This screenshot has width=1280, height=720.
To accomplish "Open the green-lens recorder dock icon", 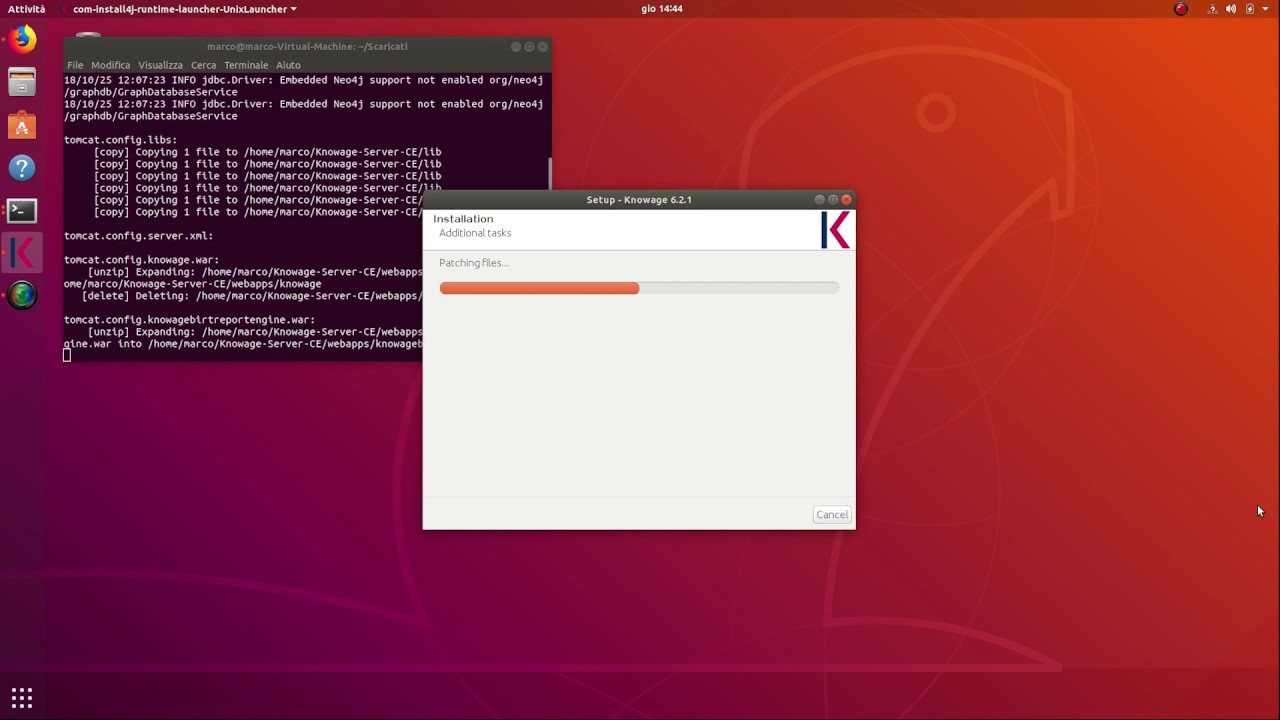I will click(x=22, y=295).
